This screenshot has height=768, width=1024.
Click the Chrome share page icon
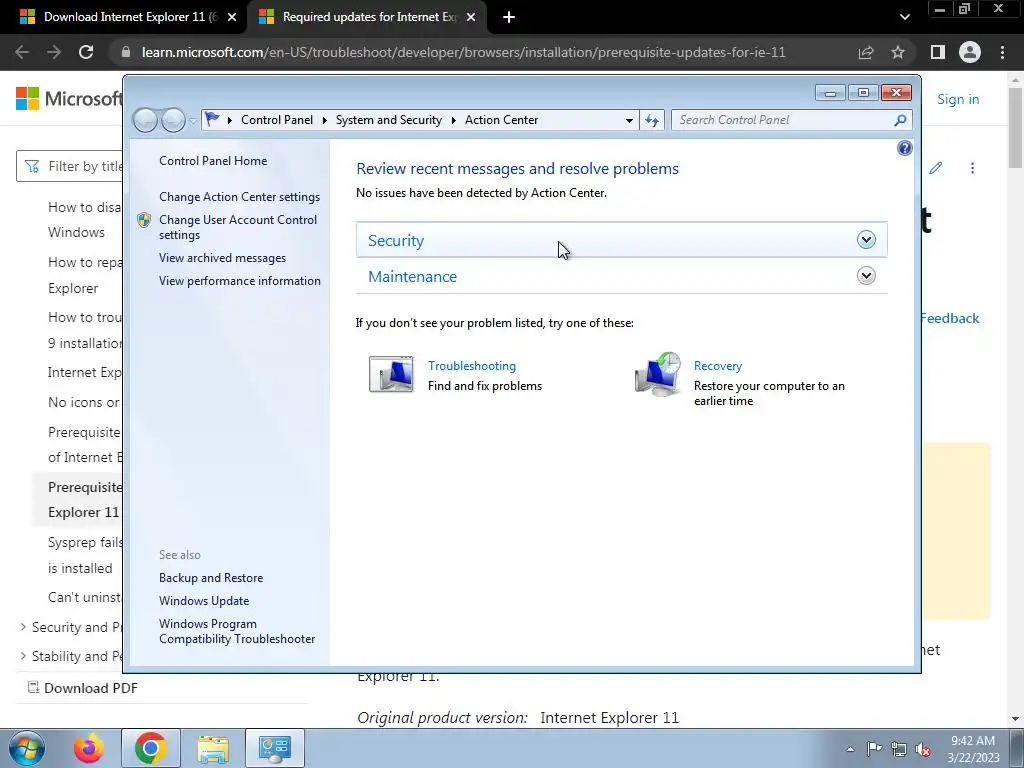coord(866,52)
